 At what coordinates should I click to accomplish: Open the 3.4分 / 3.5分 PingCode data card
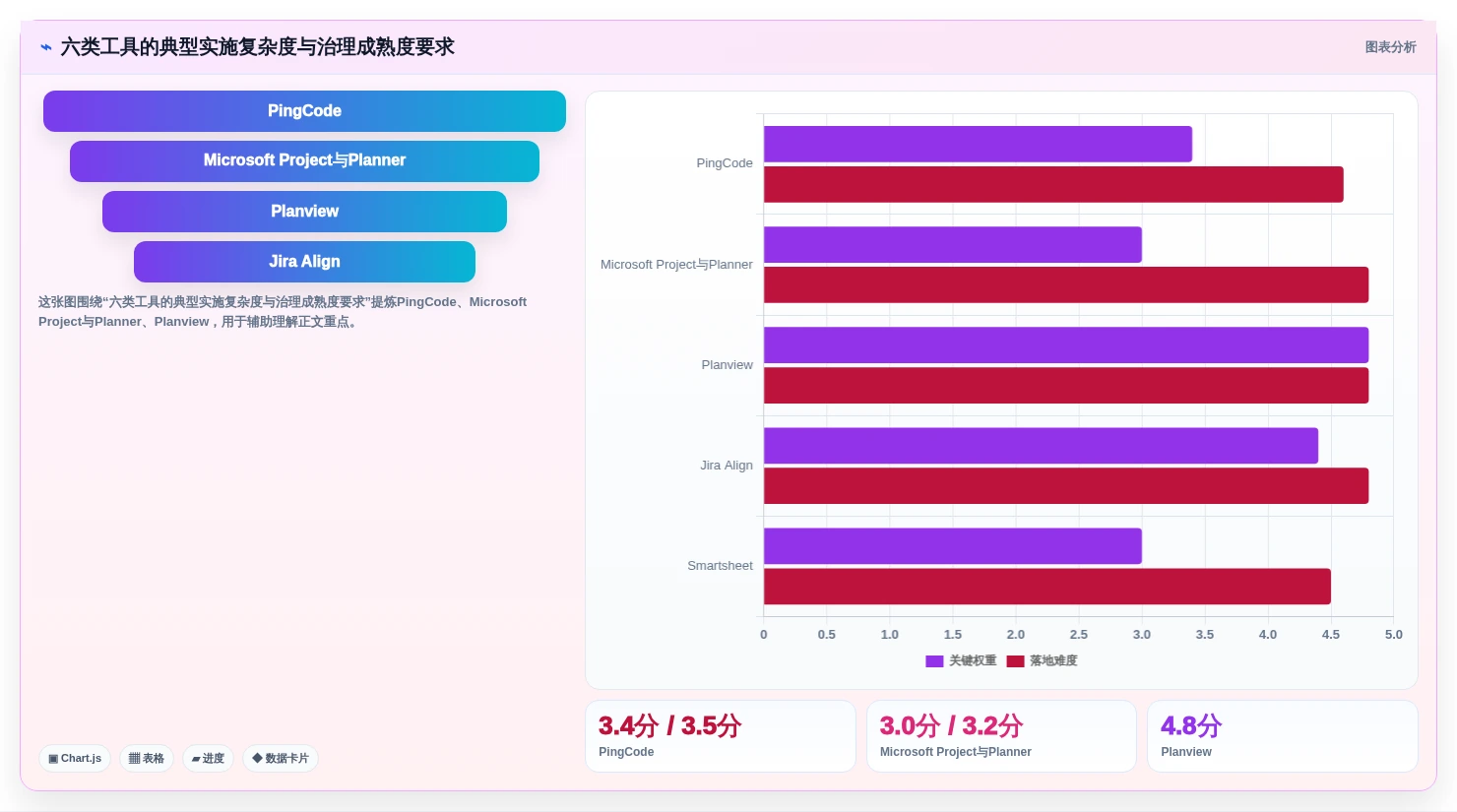pyautogui.click(x=721, y=736)
